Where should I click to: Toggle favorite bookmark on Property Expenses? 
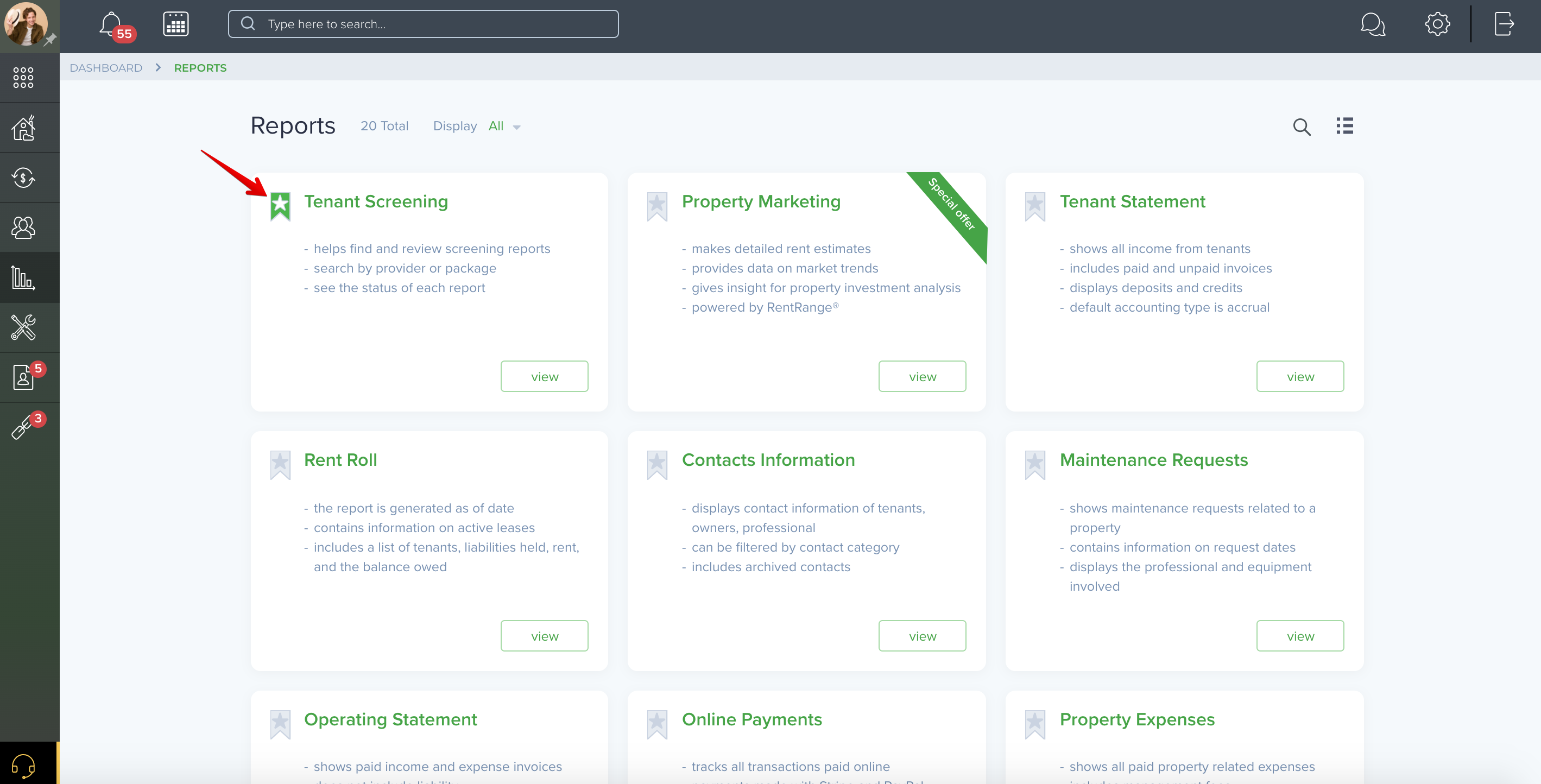(1035, 724)
